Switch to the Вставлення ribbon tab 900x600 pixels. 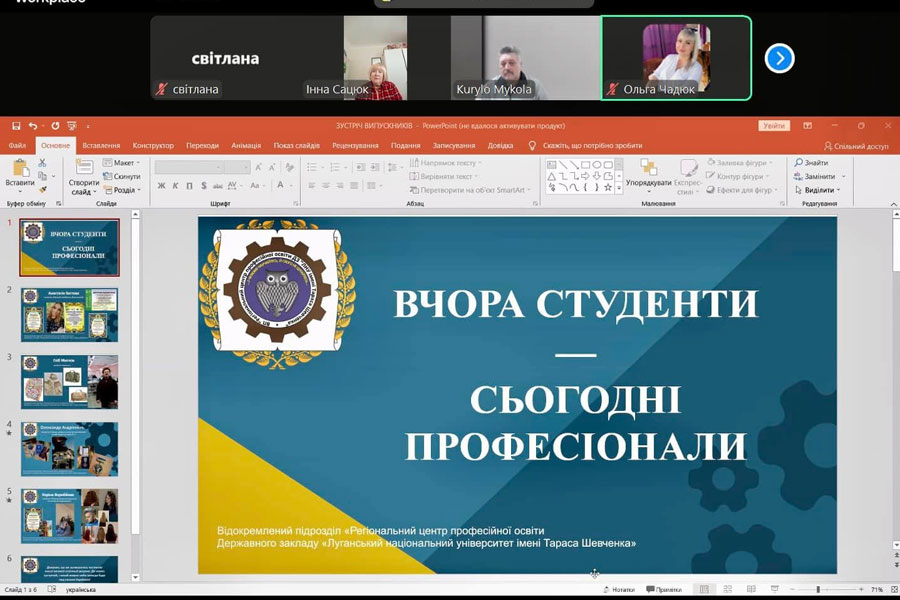[101, 146]
